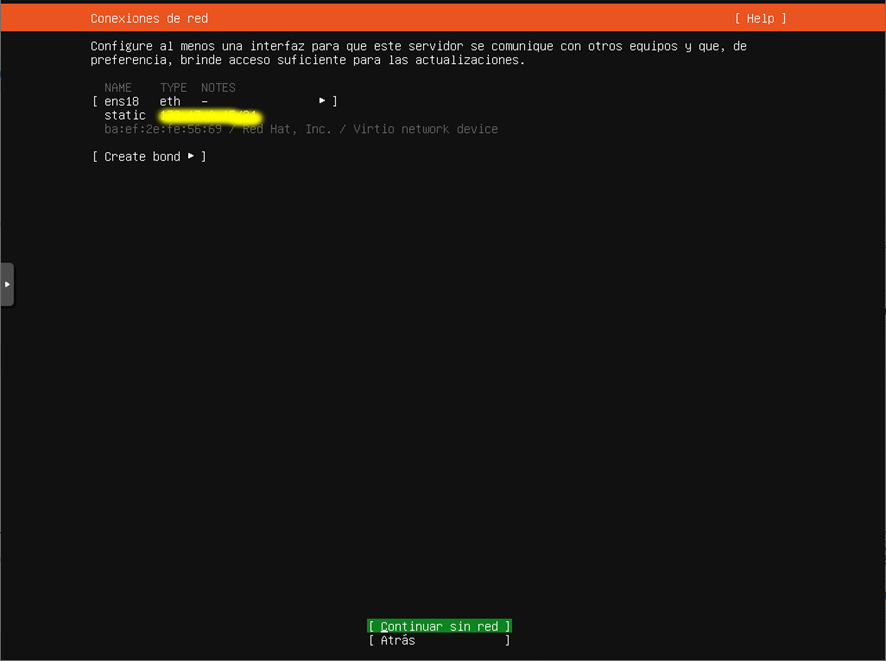The image size is (886, 661).
Task: Open the Create bond option
Action: 149,156
